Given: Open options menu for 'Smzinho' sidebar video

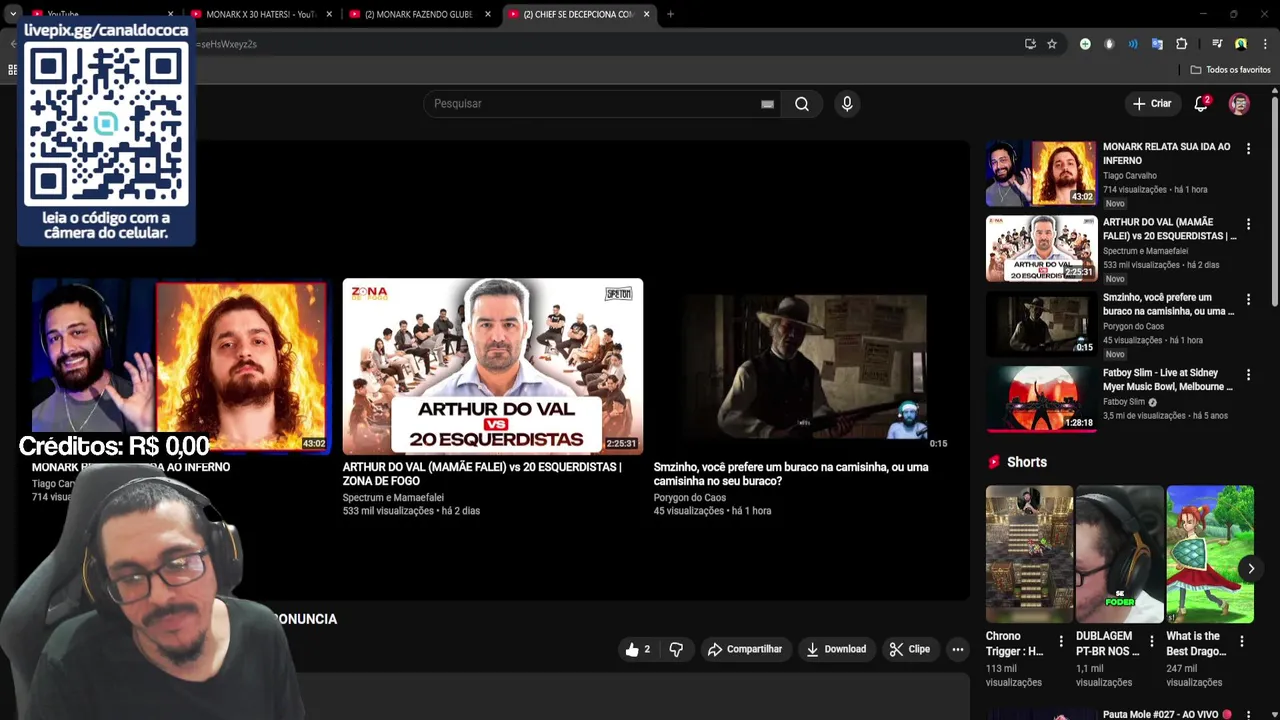Looking at the screenshot, I should click(1248, 300).
